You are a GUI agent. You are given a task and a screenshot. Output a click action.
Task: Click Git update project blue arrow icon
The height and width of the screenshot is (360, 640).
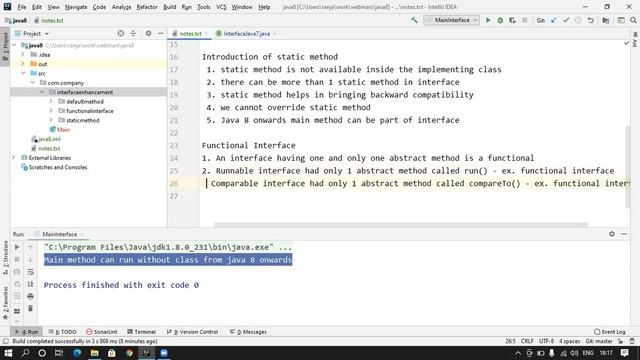point(553,20)
